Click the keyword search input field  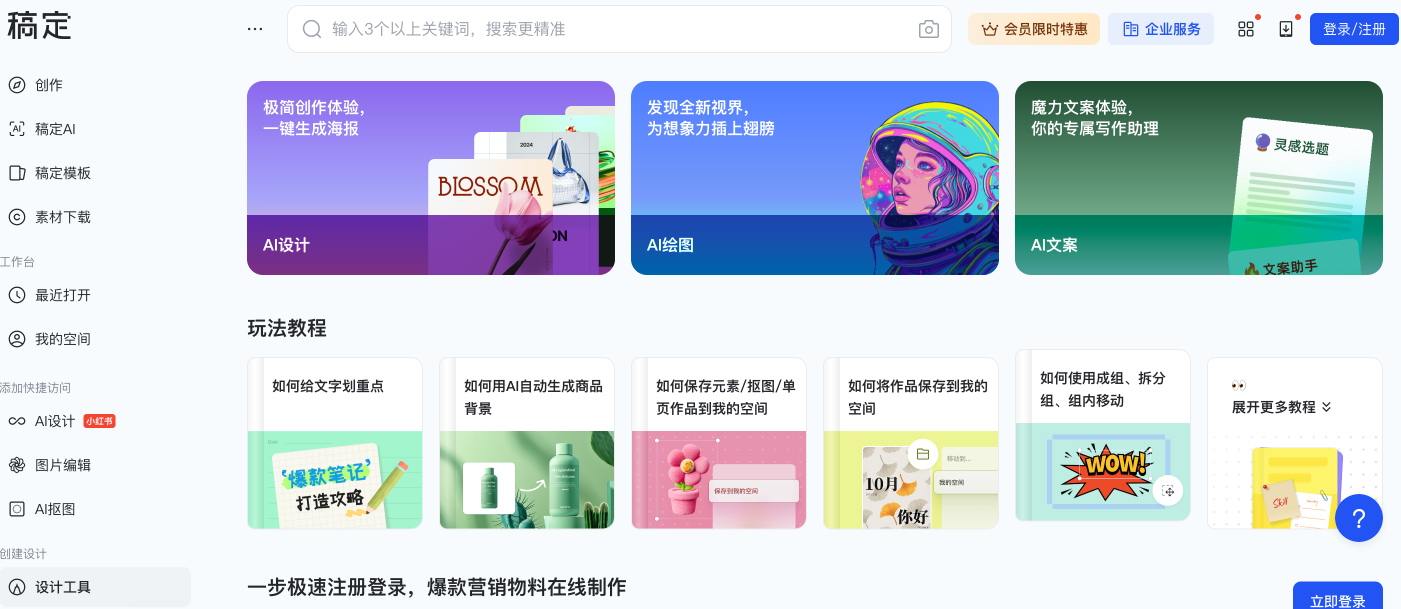pos(619,29)
